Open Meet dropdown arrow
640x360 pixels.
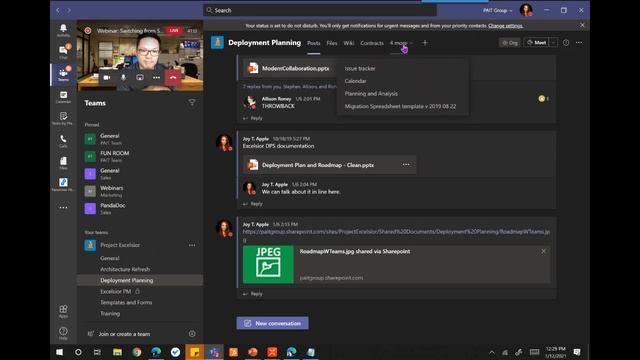click(553, 42)
